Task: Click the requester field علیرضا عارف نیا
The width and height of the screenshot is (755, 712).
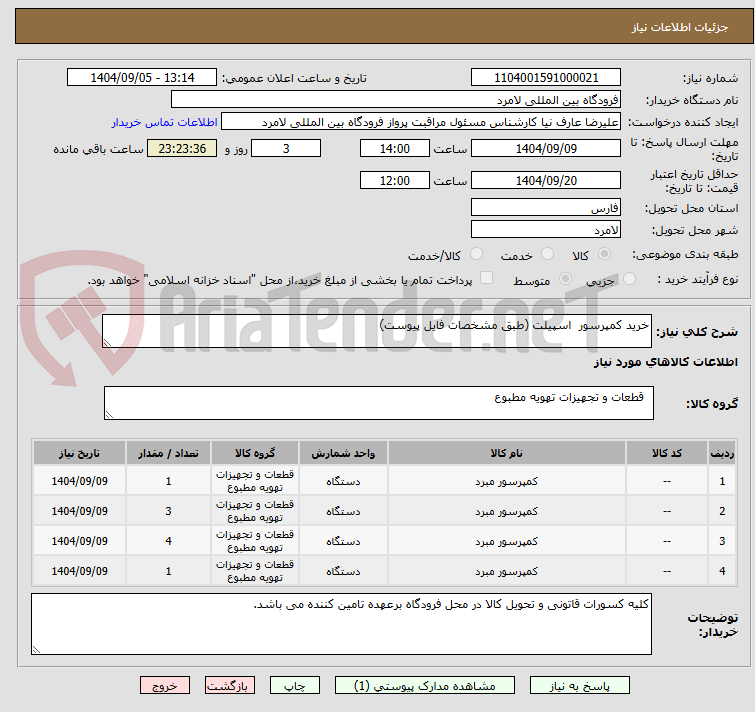Action: (x=421, y=122)
